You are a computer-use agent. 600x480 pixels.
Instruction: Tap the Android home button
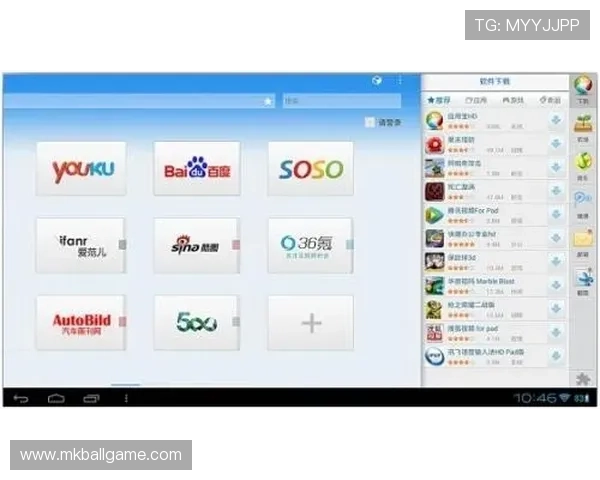(x=56, y=398)
